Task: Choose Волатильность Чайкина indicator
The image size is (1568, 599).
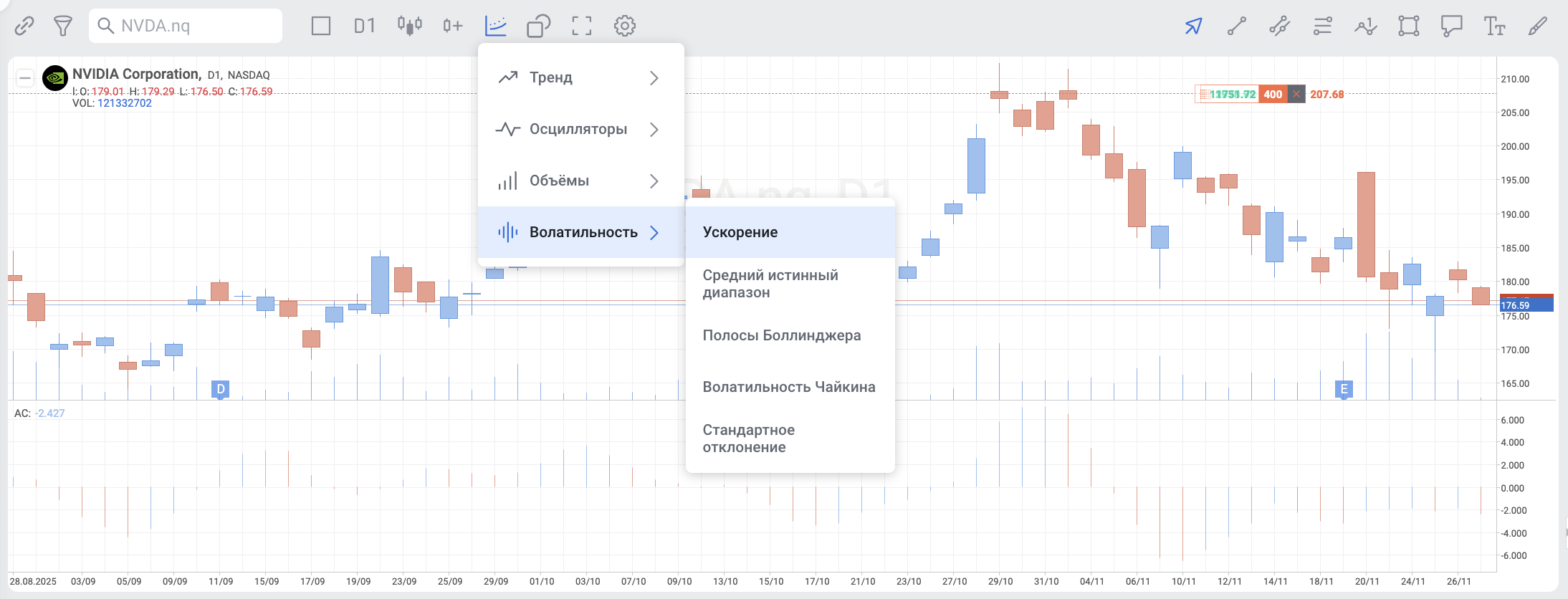Action: [790, 387]
